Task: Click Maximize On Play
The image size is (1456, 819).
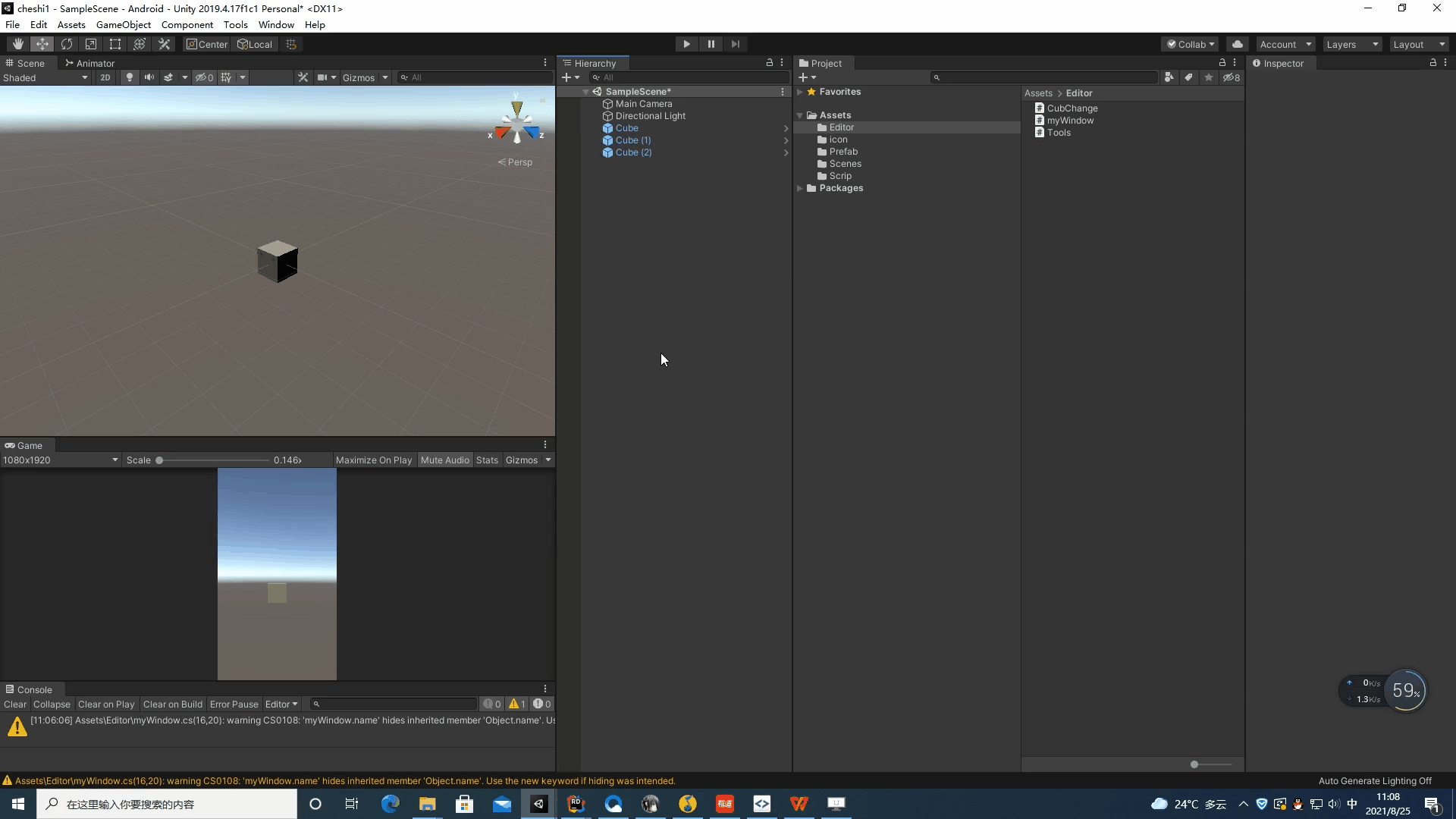Action: (x=374, y=460)
